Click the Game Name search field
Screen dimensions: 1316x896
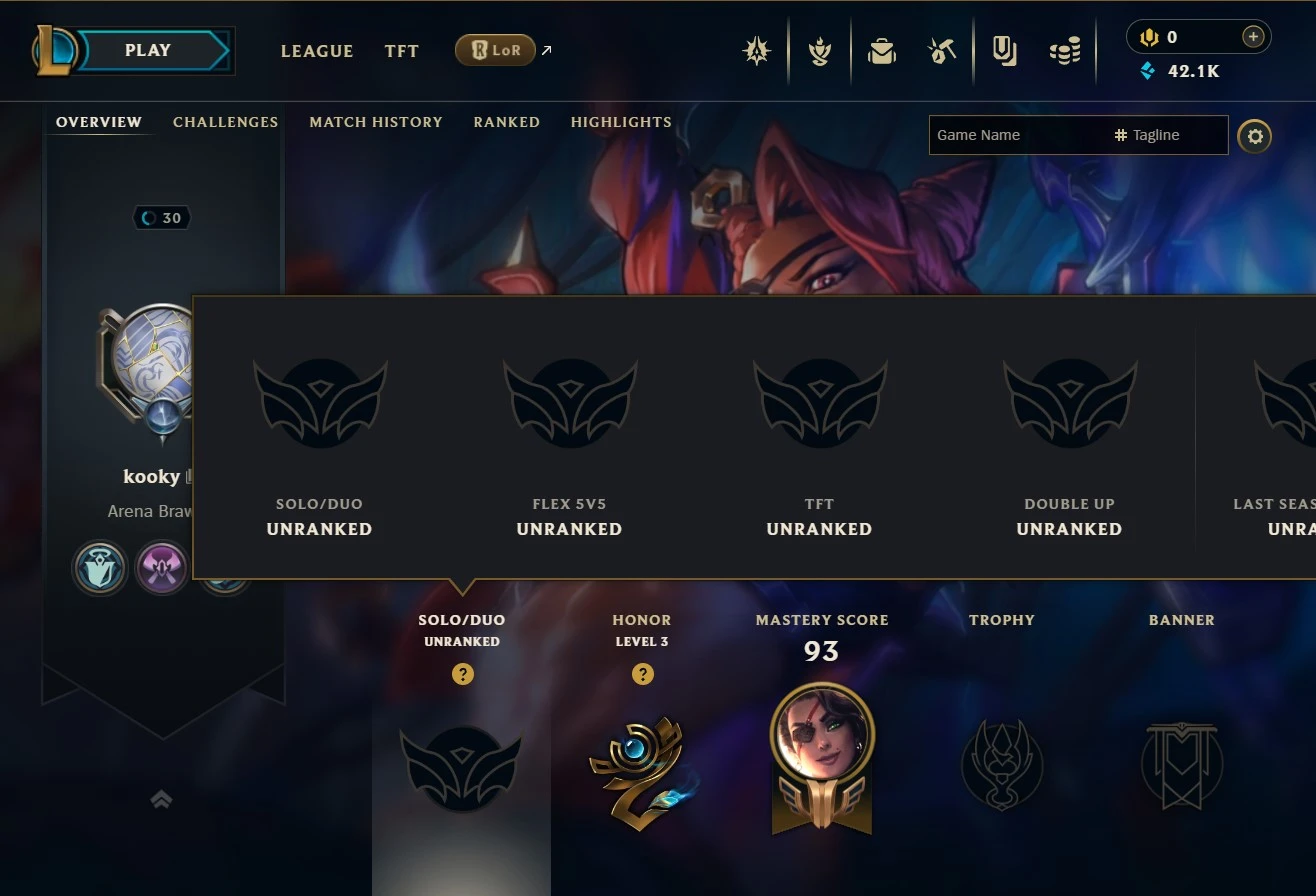pos(1018,135)
